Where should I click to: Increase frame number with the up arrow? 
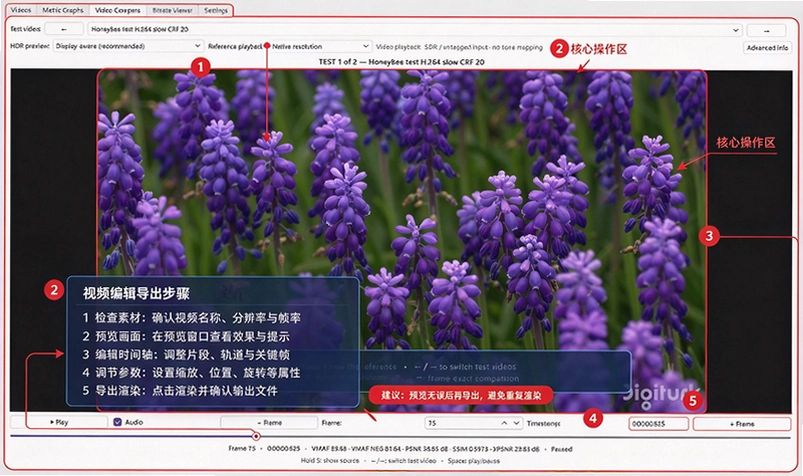click(504, 423)
